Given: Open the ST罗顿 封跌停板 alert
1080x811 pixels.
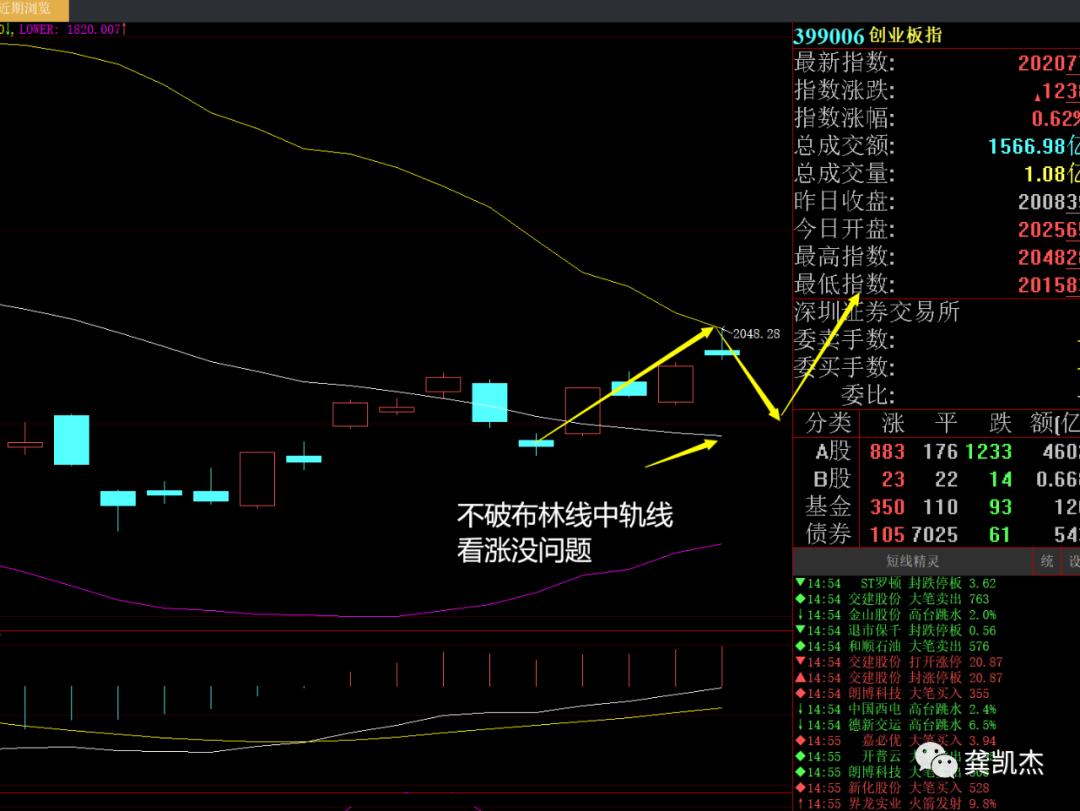Looking at the screenshot, I should point(895,584).
